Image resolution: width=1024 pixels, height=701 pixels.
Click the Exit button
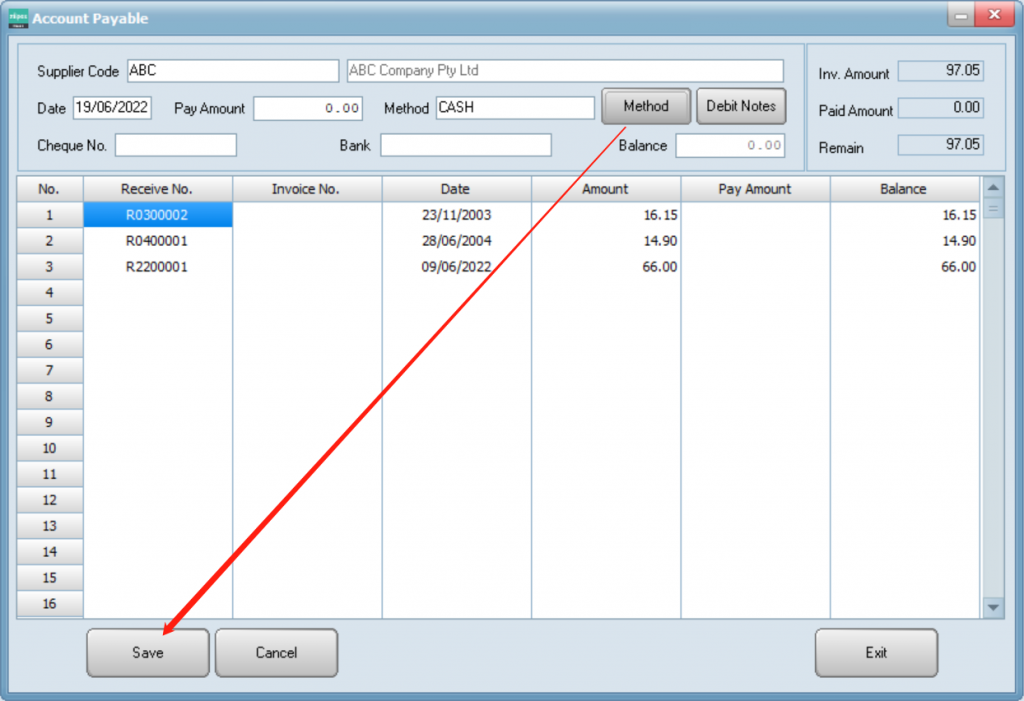[876, 653]
